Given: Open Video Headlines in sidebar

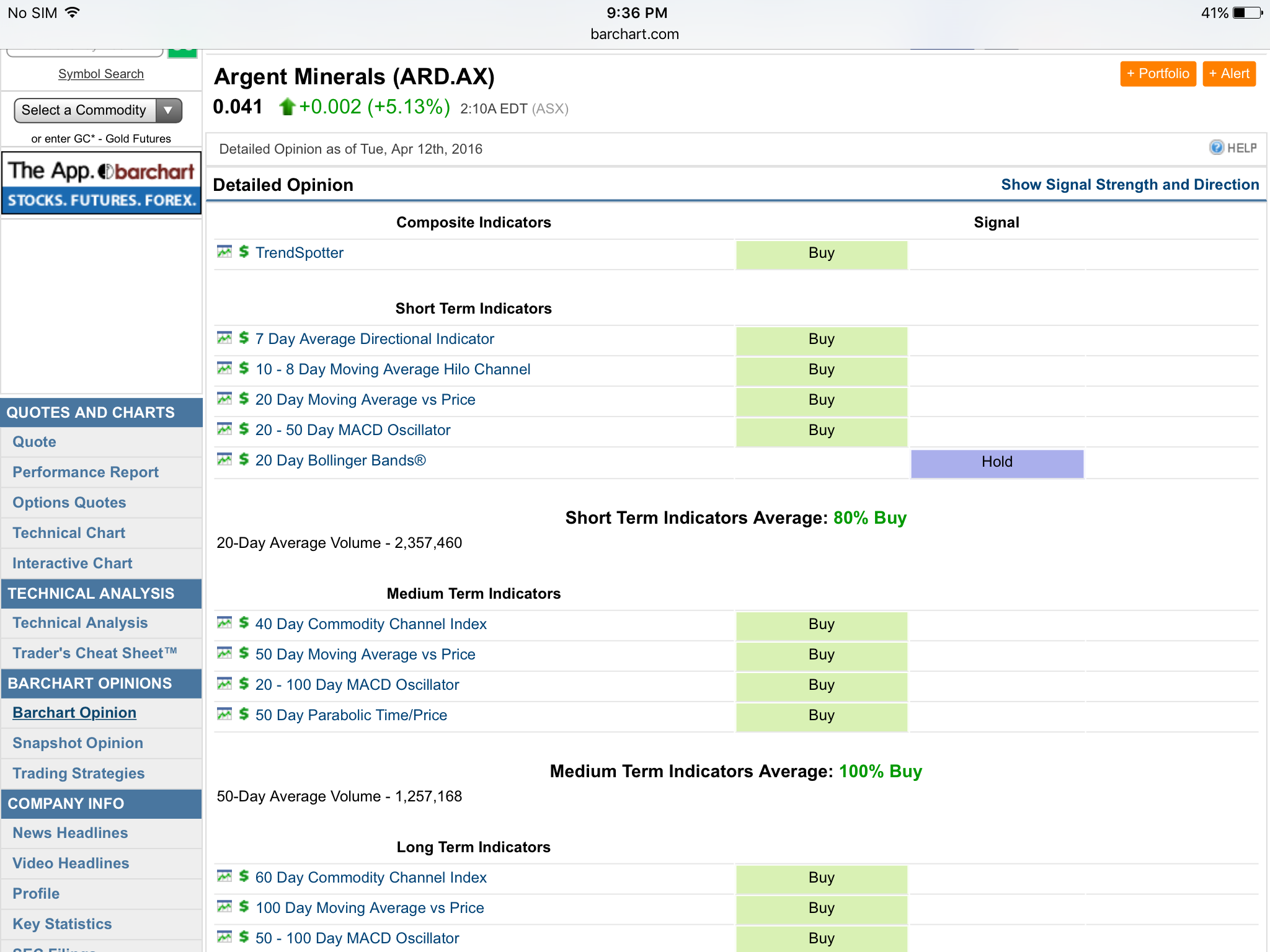Looking at the screenshot, I should point(71,863).
